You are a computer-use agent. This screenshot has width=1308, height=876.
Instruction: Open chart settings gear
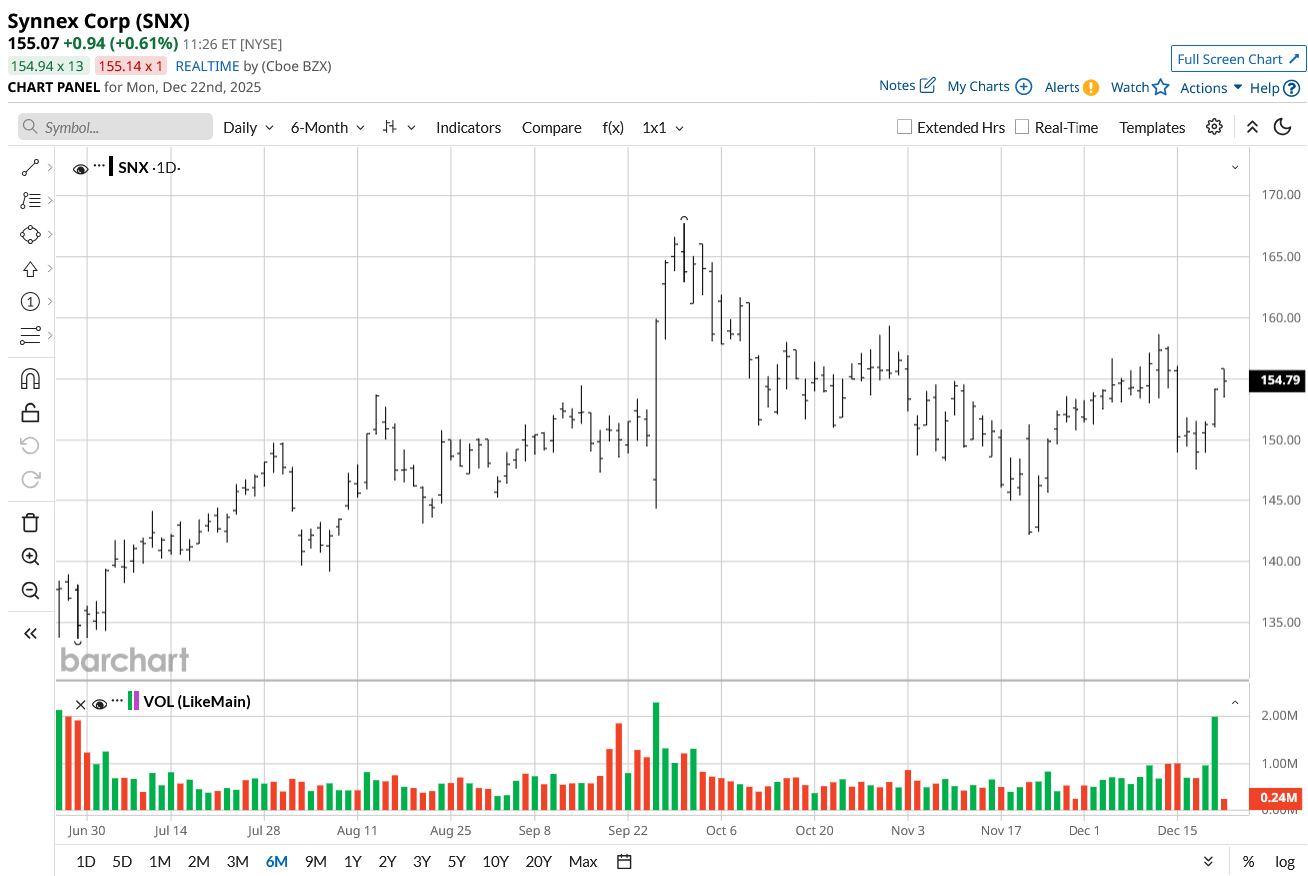coord(1214,127)
